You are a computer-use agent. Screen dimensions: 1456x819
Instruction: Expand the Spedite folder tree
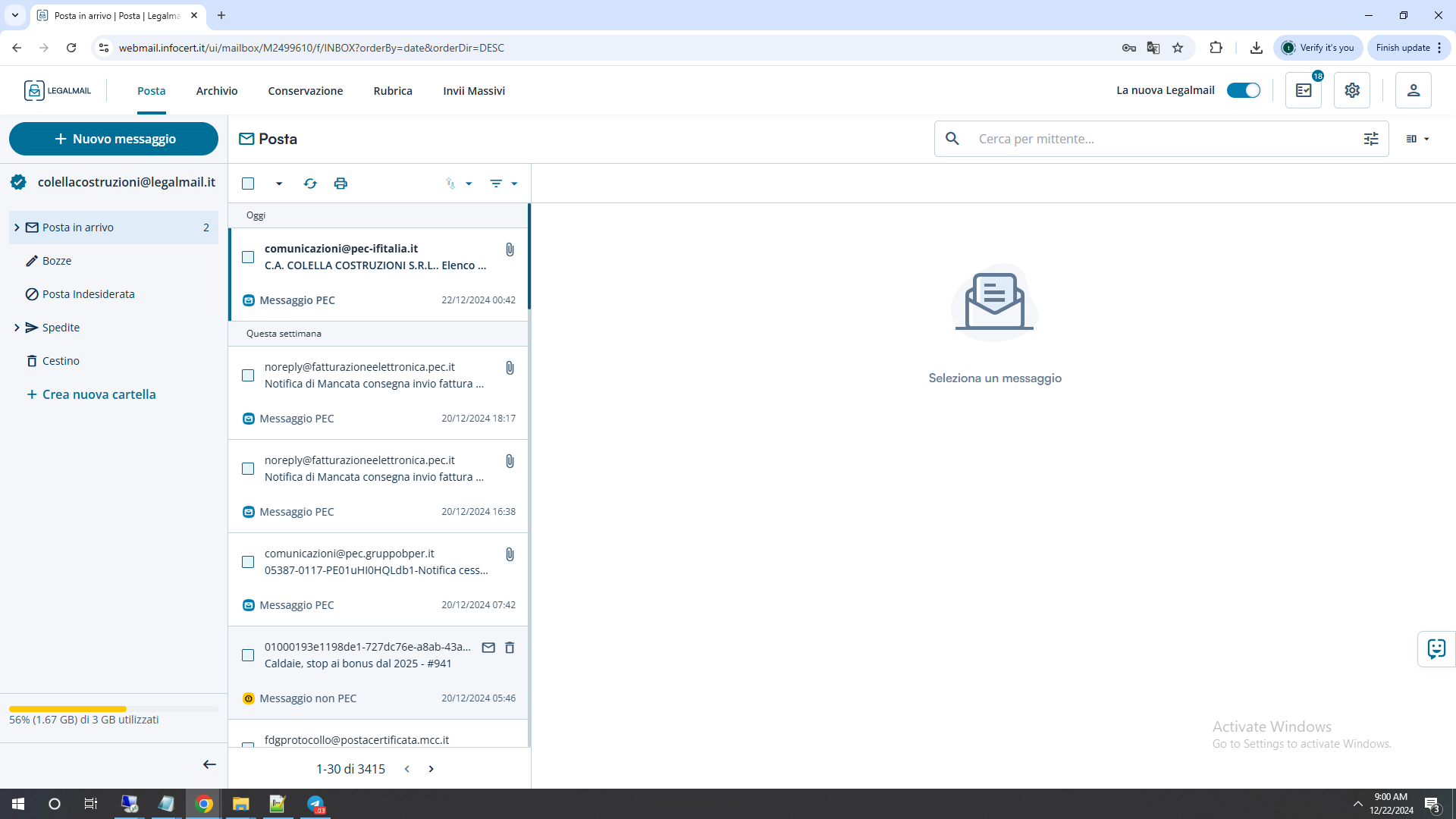[x=17, y=328]
